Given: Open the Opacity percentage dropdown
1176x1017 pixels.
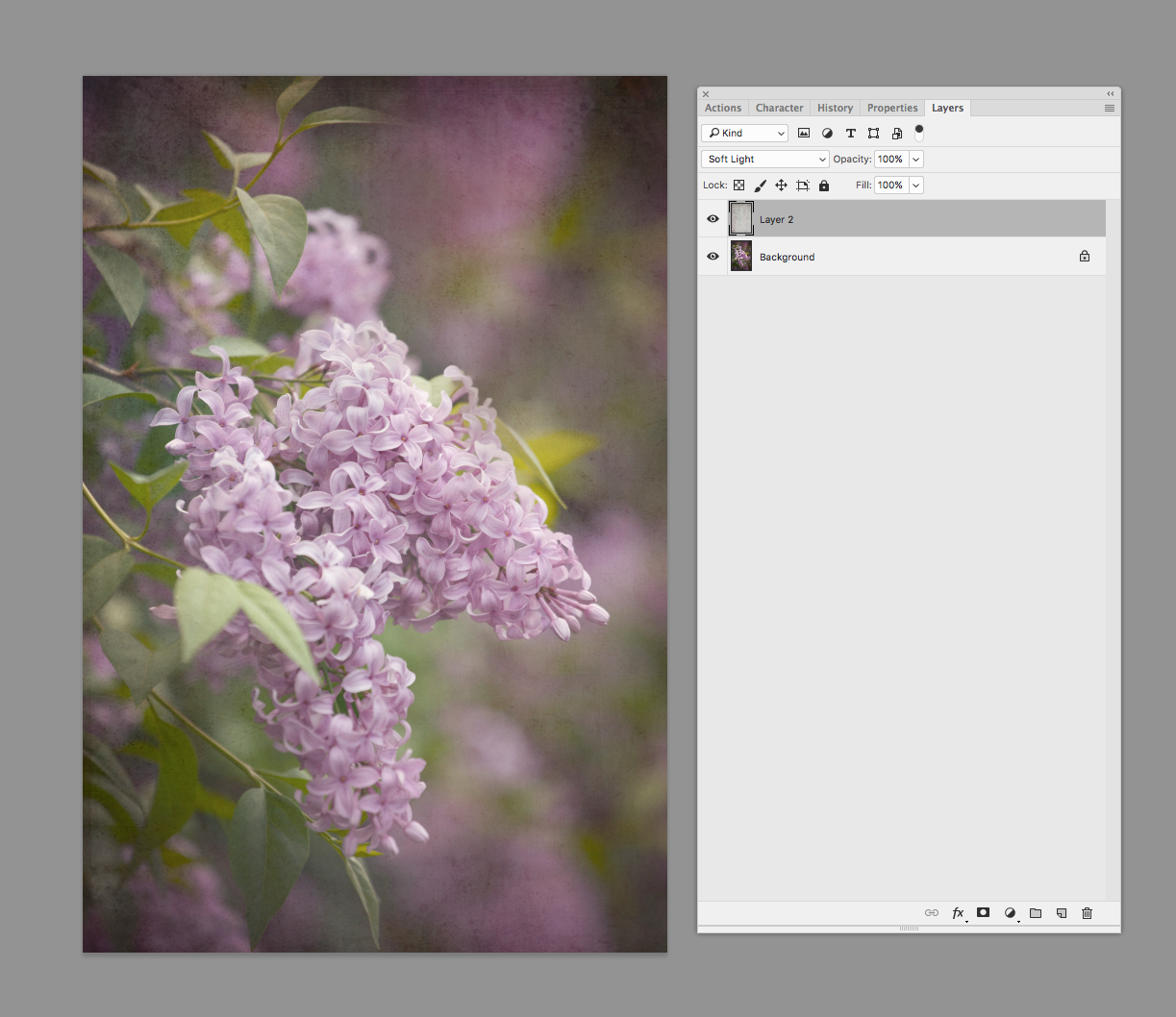Looking at the screenshot, I should 914,159.
